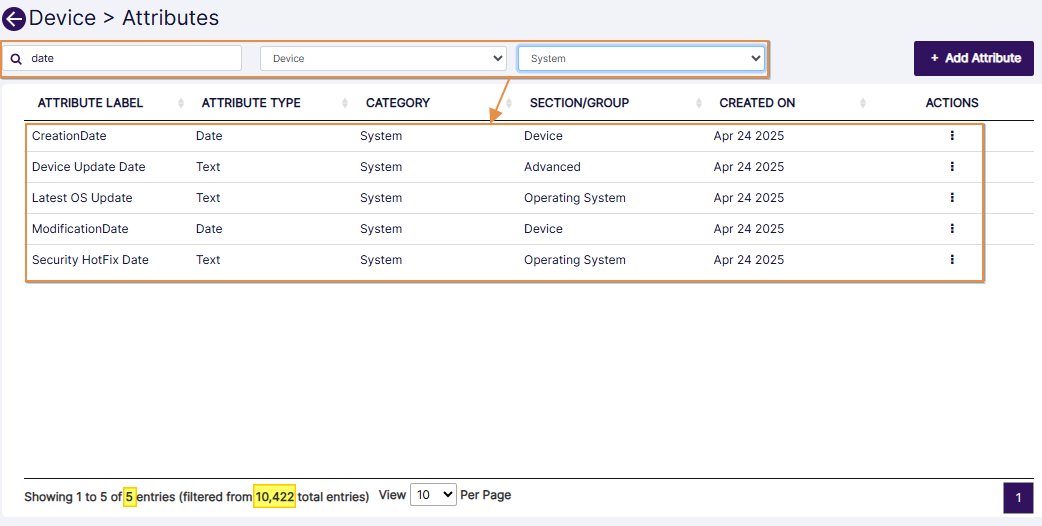This screenshot has height=526, width=1042.
Task: Click the Section/Group column header
Action: (579, 103)
